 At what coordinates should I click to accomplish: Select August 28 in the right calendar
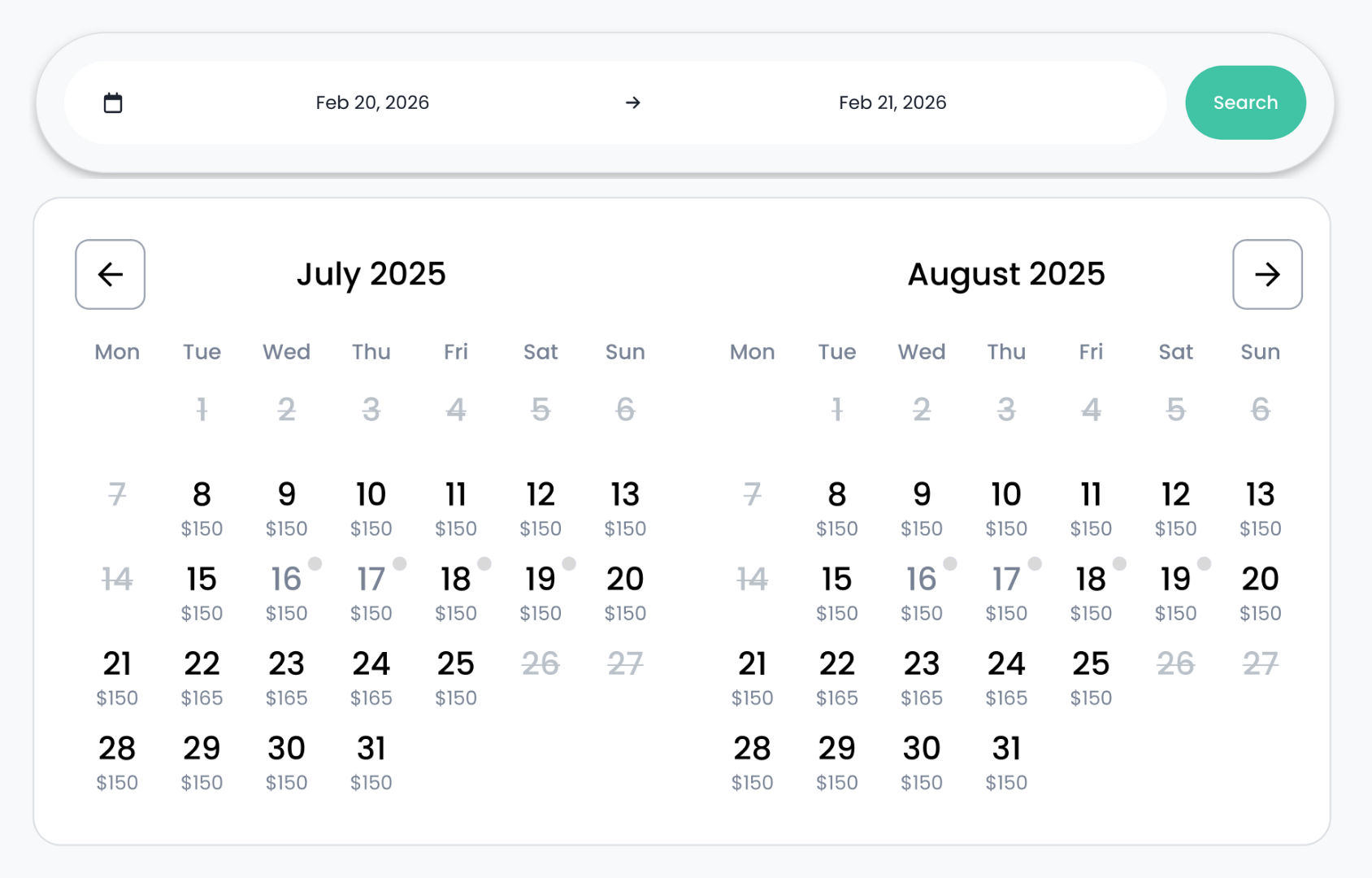[x=753, y=762]
